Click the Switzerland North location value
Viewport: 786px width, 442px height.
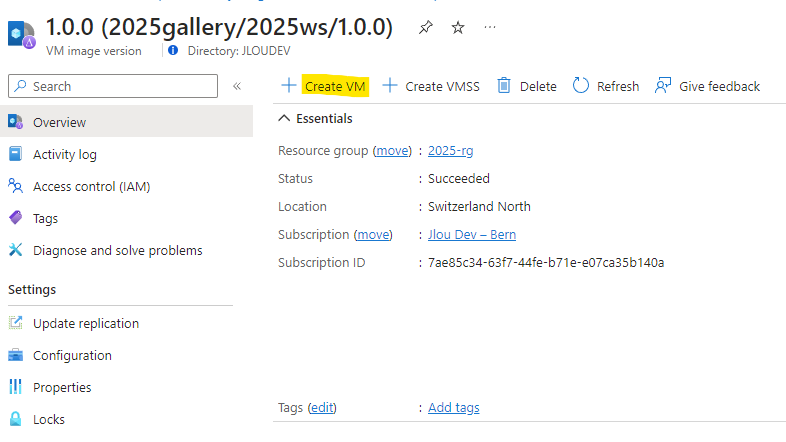[479, 206]
